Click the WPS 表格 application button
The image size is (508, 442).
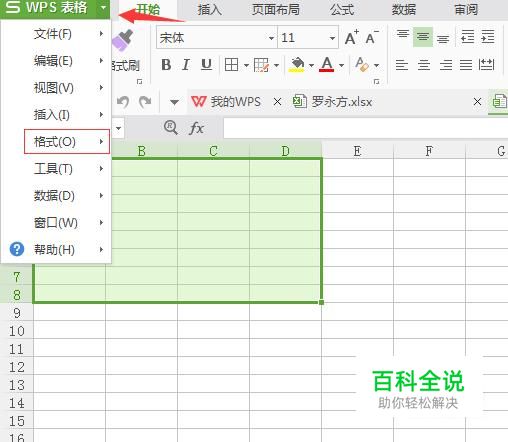48,8
